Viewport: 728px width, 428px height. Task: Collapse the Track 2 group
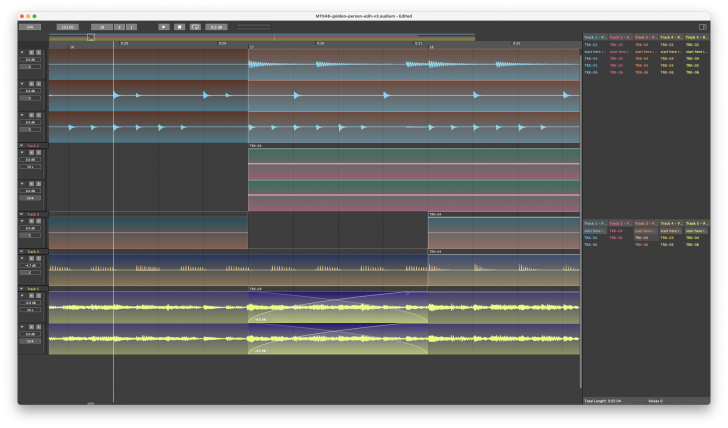point(21,145)
